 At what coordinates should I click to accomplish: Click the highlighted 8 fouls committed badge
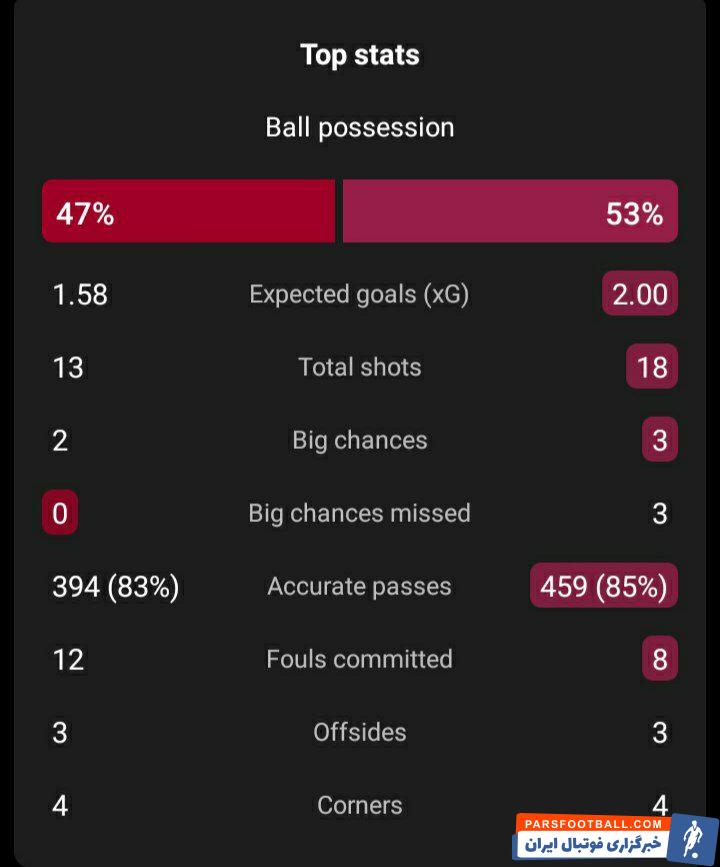[x=660, y=660]
